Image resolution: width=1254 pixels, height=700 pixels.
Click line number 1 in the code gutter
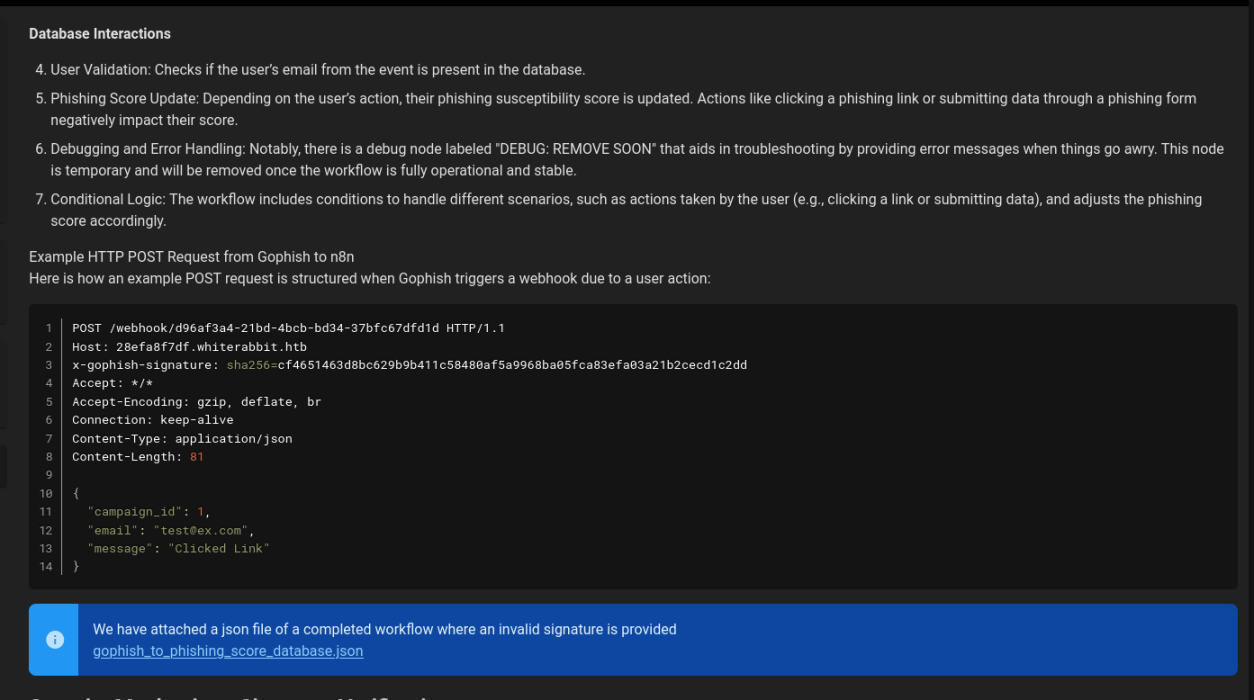pyautogui.click(x=47, y=328)
